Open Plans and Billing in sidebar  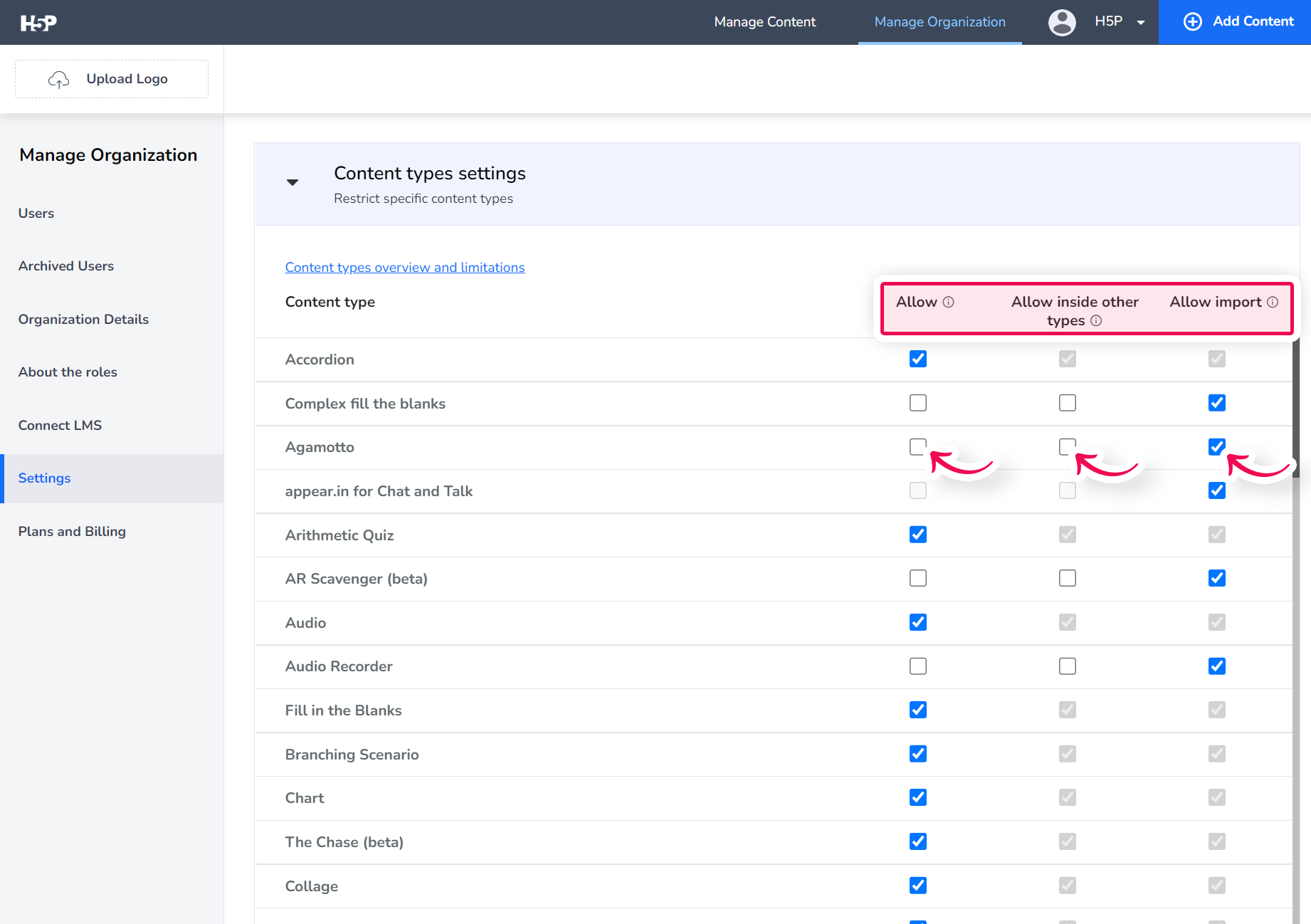(x=72, y=531)
